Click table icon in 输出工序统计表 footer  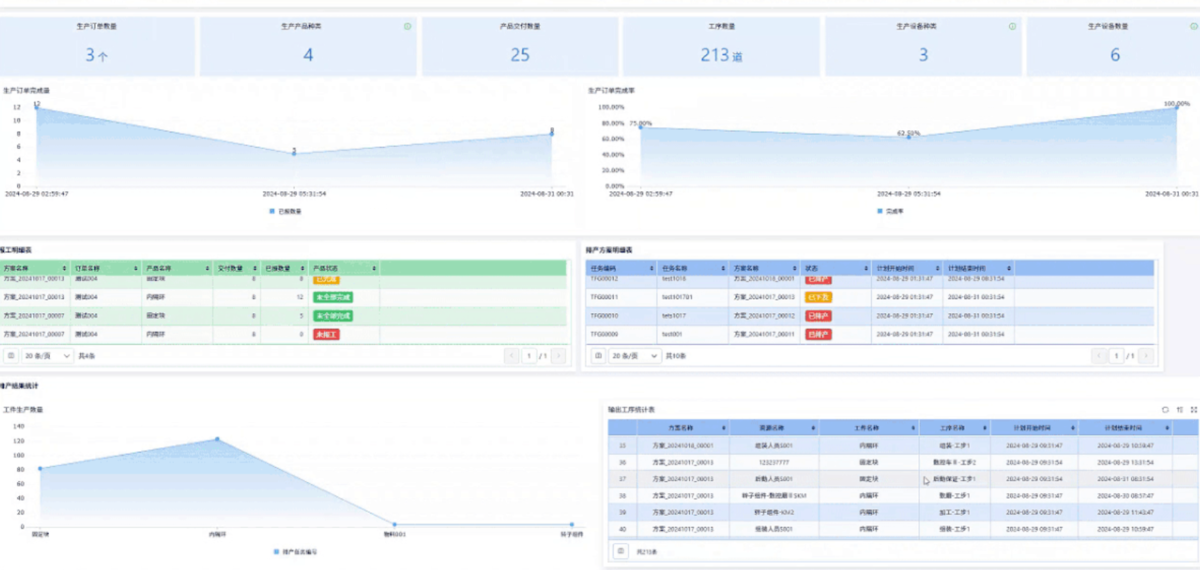pyautogui.click(x=621, y=551)
